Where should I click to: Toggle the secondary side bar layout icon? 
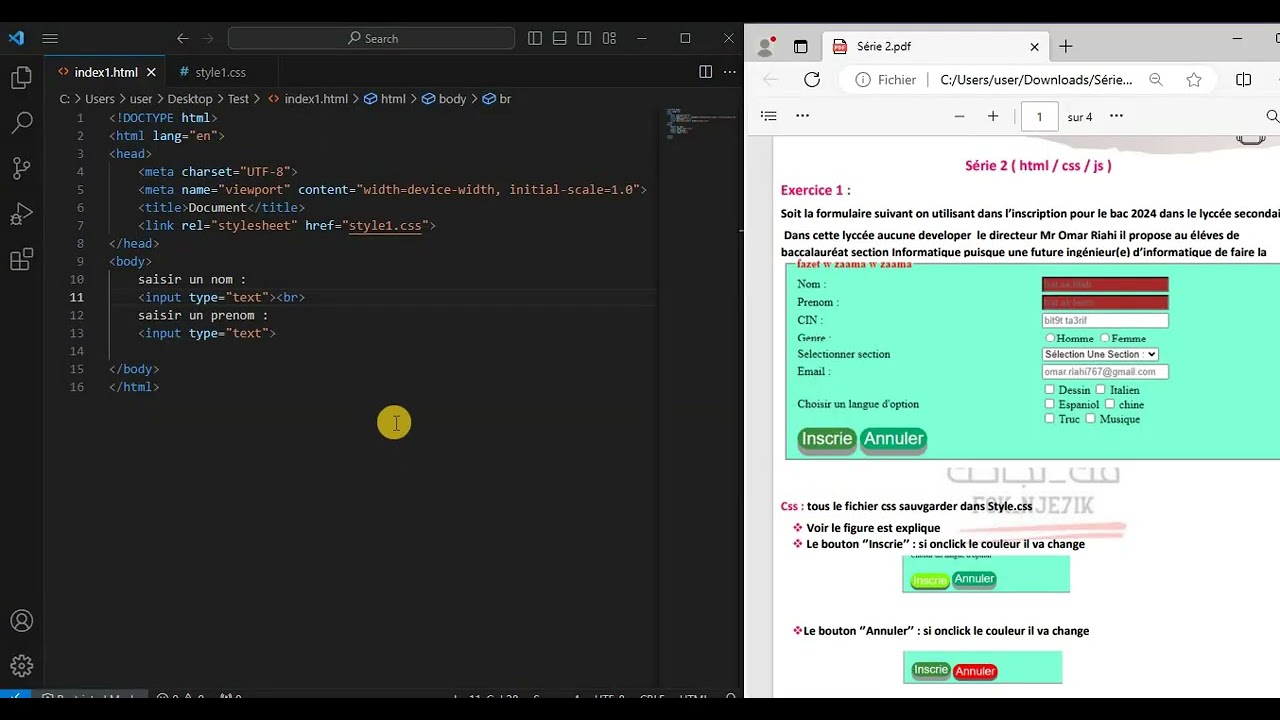[585, 38]
